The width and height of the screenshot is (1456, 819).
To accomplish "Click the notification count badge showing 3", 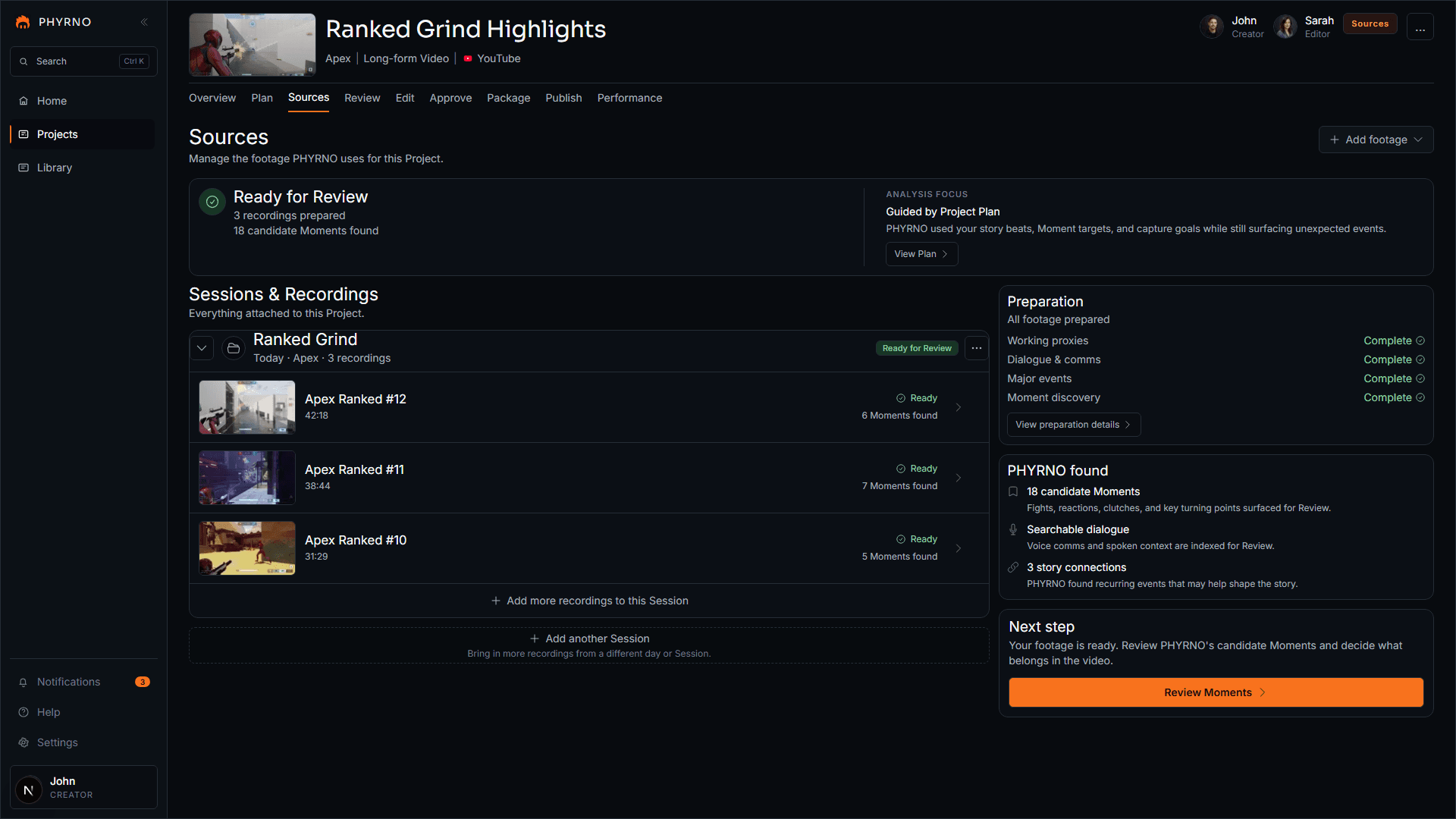I will pyautogui.click(x=143, y=682).
